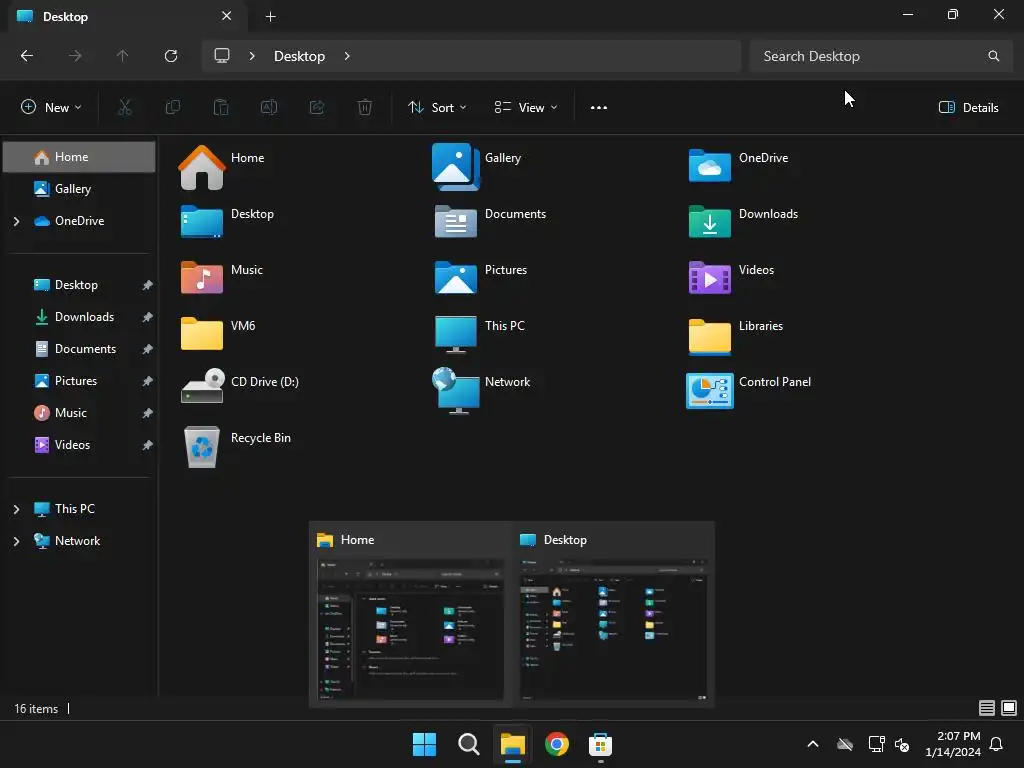Screen dimensions: 1024x768
Task: Expand Network in the sidebar tree
Action: [x=16, y=541]
